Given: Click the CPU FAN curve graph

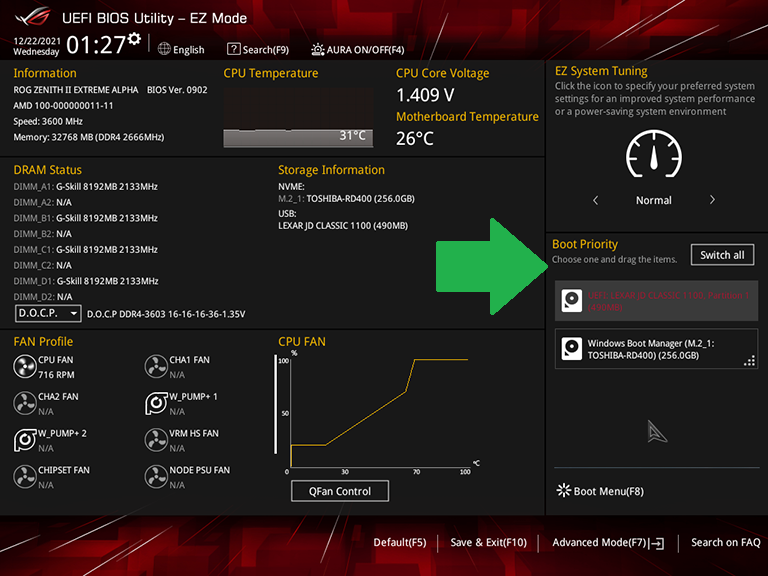Looking at the screenshot, I should [x=380, y=411].
